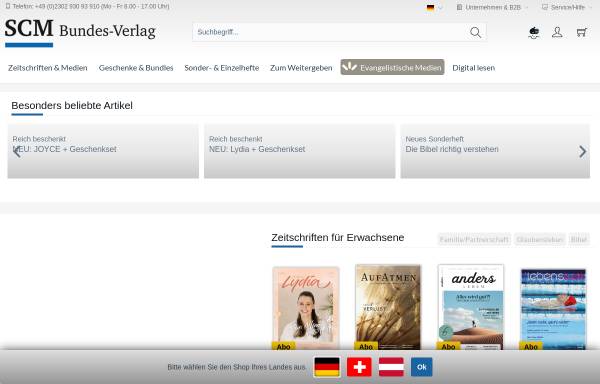Confirm country selection with Ok button

coord(421,367)
